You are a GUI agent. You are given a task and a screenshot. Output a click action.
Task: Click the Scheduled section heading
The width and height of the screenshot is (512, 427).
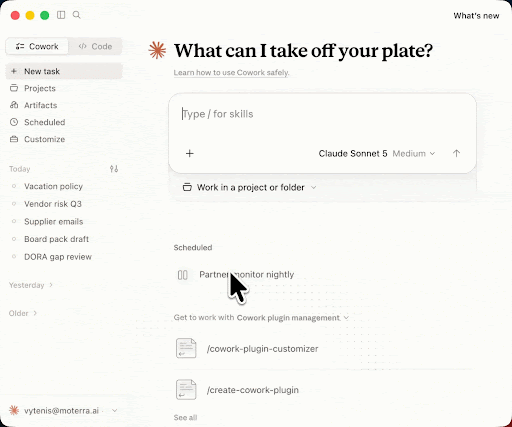[x=193, y=248]
